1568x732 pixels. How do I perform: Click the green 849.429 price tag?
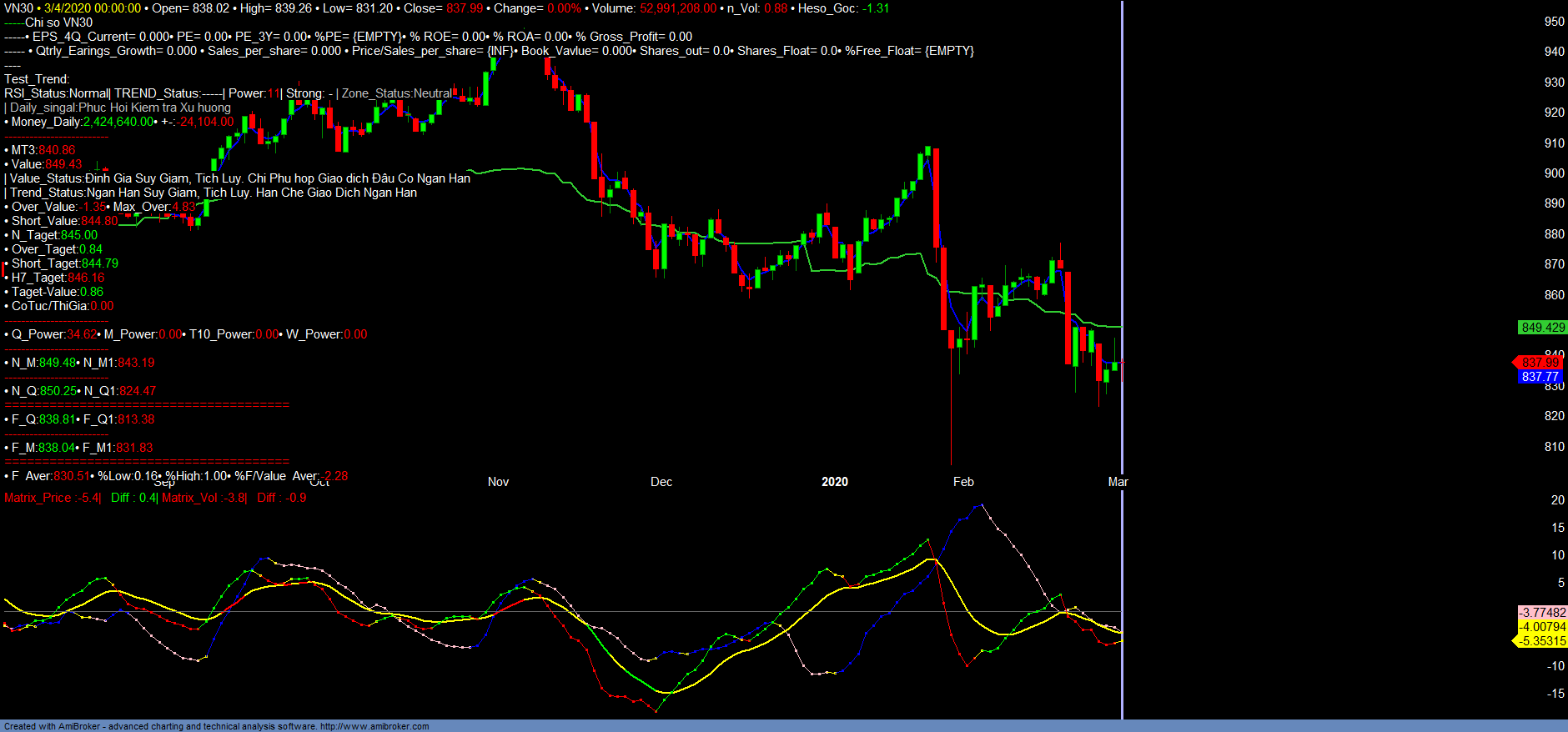(1542, 328)
